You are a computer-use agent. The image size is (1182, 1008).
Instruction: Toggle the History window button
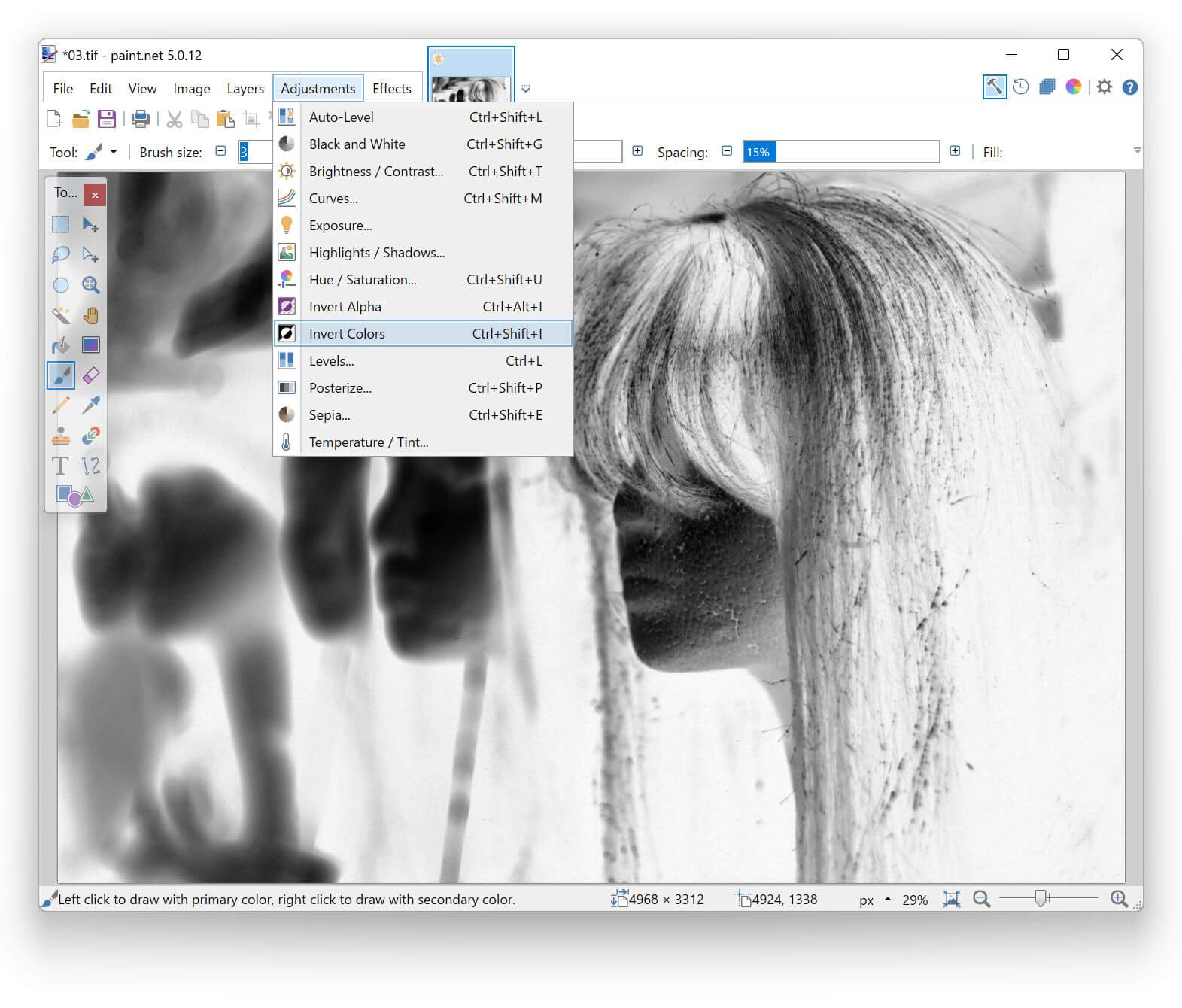click(x=1021, y=87)
